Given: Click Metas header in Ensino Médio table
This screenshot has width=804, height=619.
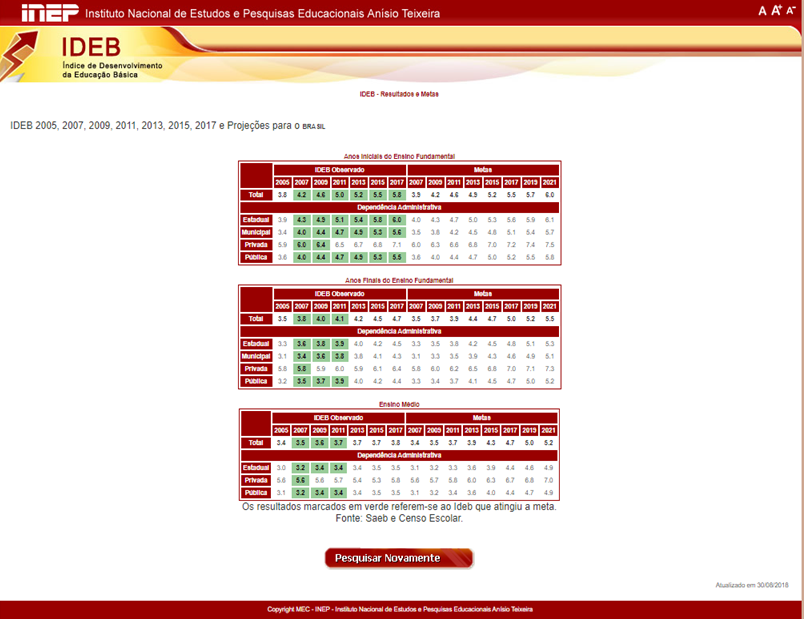Looking at the screenshot, I should tap(482, 418).
